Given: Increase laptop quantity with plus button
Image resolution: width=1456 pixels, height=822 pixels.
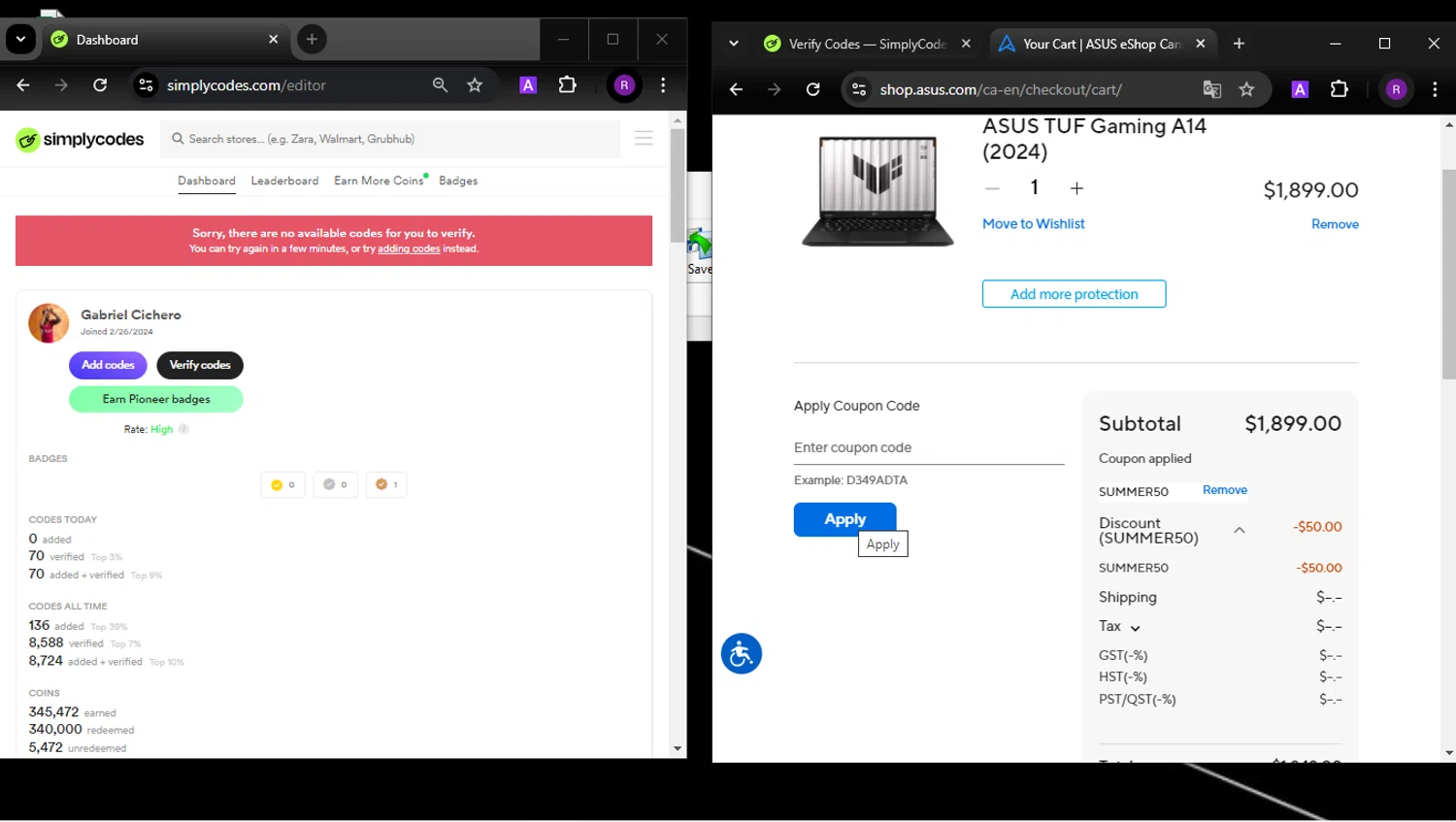Looking at the screenshot, I should tap(1076, 188).
